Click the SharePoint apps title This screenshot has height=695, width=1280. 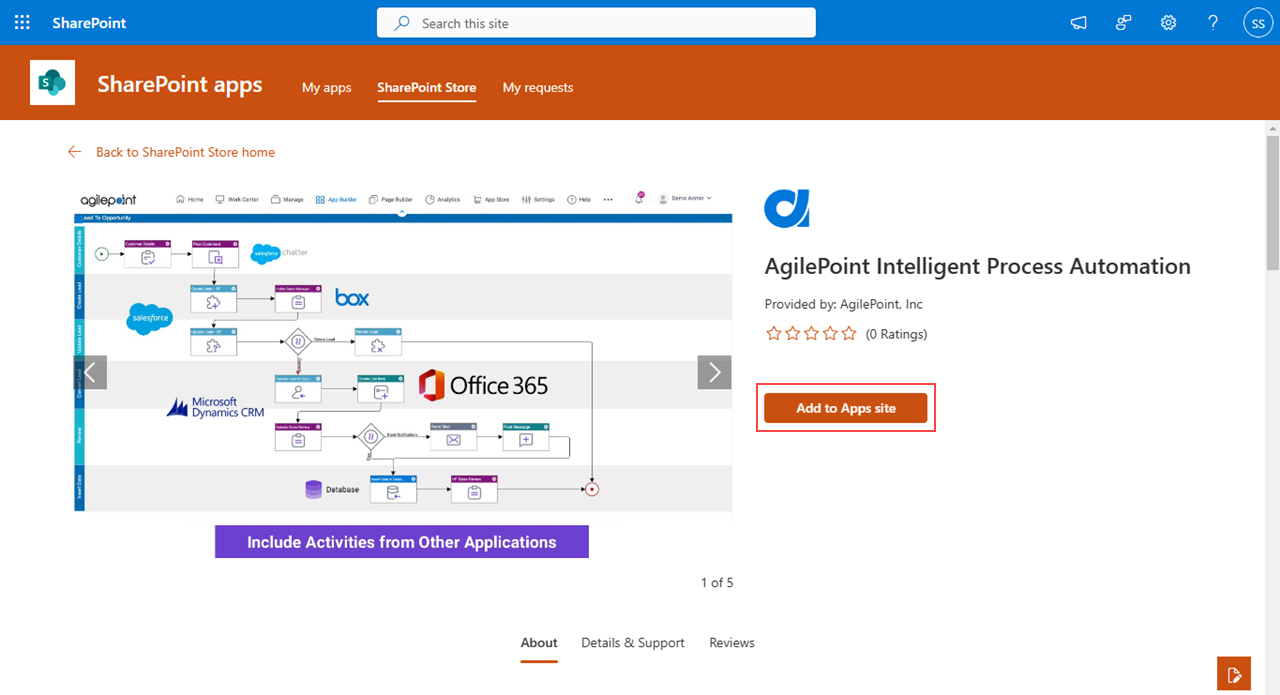point(180,84)
